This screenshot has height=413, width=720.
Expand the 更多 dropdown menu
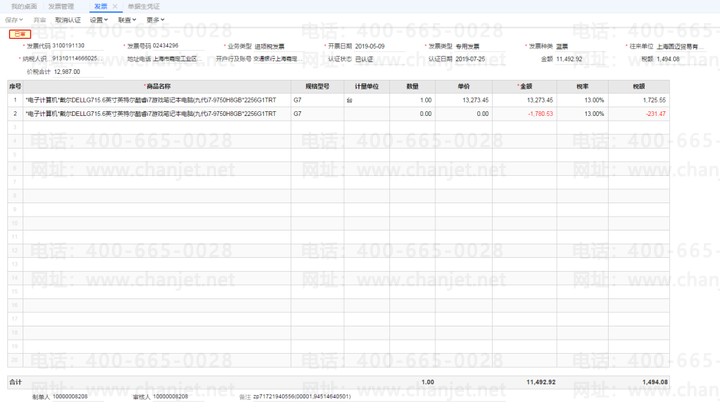click(x=156, y=20)
